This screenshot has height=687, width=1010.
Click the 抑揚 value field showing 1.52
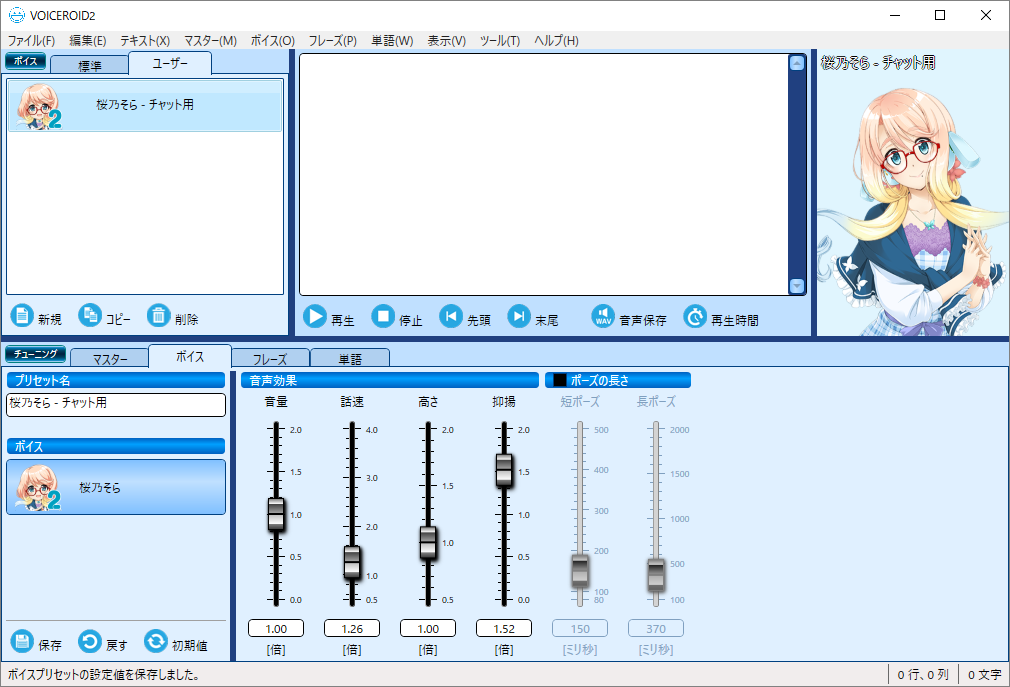(504, 628)
